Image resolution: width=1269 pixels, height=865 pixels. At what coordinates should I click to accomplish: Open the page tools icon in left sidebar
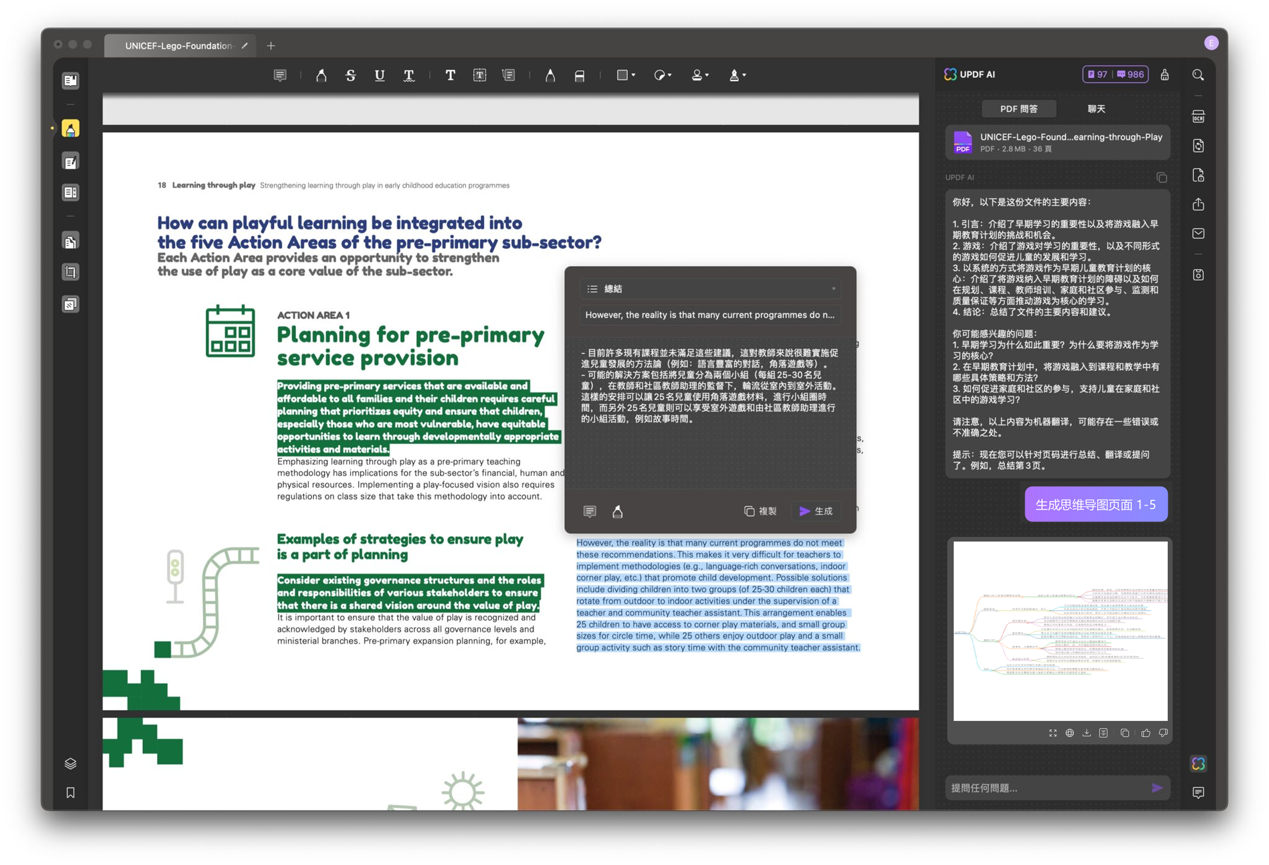[70, 241]
